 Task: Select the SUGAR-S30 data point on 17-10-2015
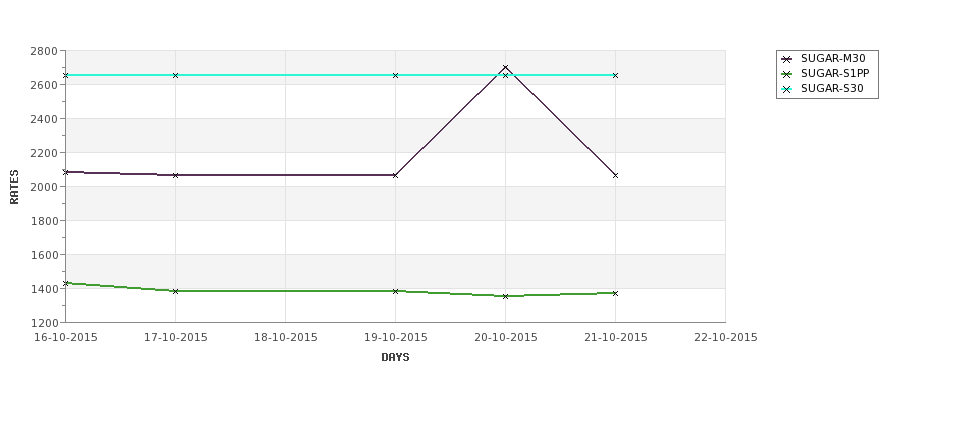pos(175,75)
